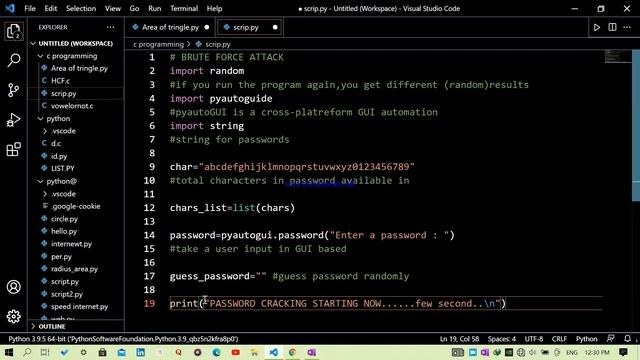
Task: Click unsaved dot on scrip.py tab
Action: pyautogui.click(x=275, y=27)
